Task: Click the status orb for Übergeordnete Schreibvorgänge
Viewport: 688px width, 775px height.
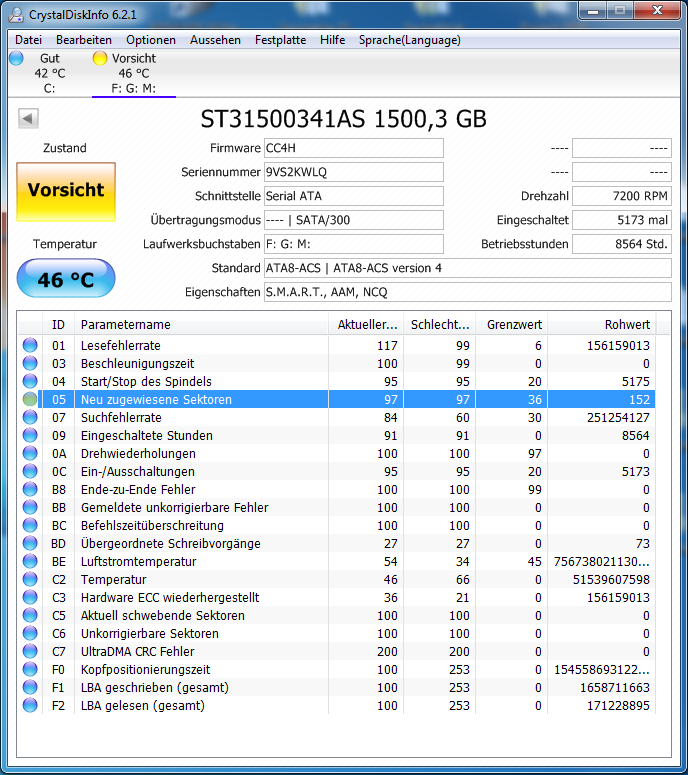Action: tap(30, 543)
